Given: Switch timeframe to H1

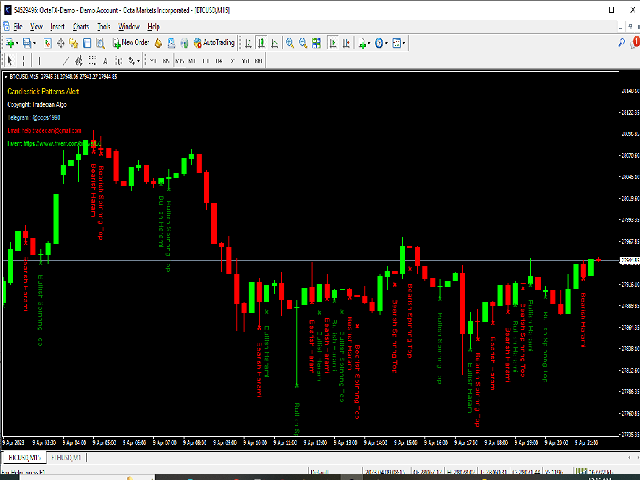Looking at the screenshot, I should click(x=206, y=61).
